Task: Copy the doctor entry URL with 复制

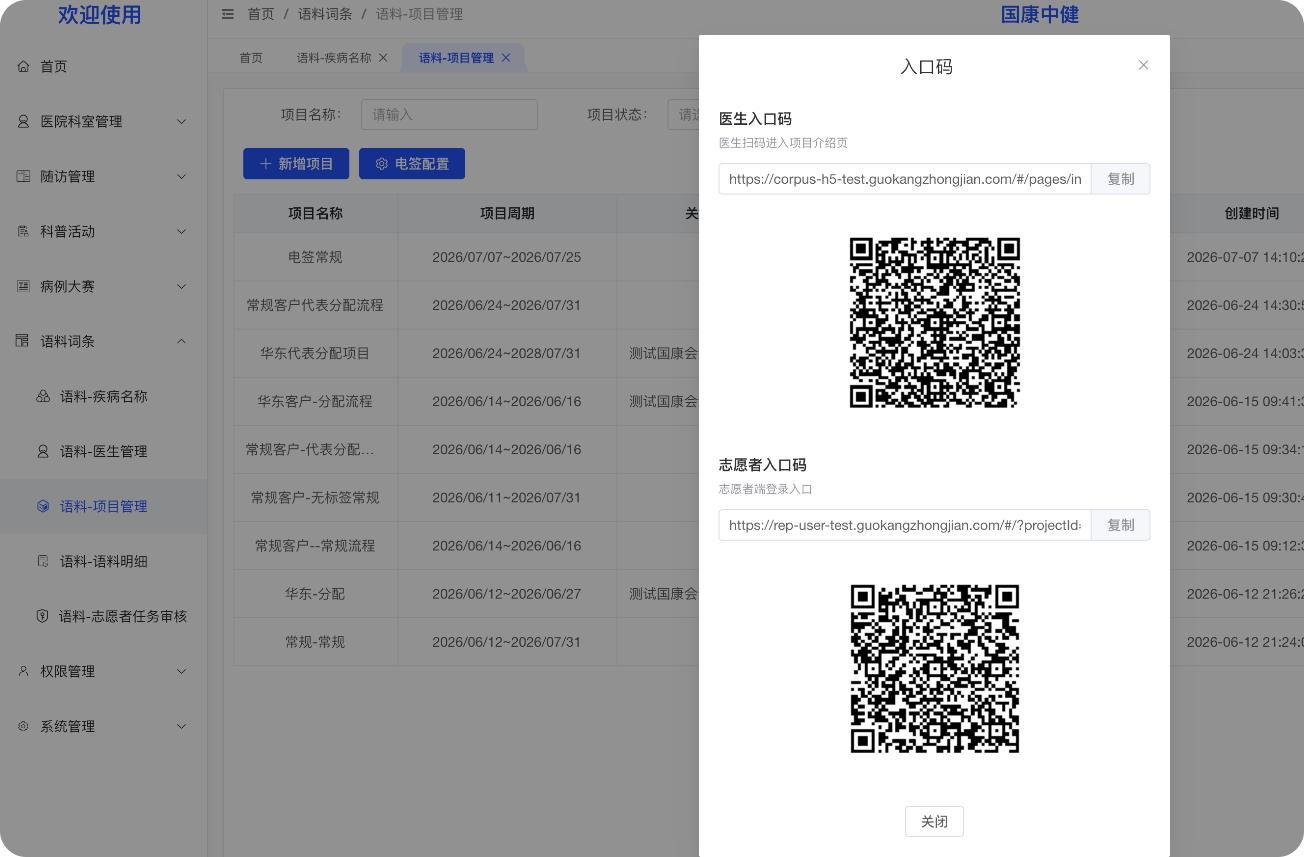Action: 1120,179
